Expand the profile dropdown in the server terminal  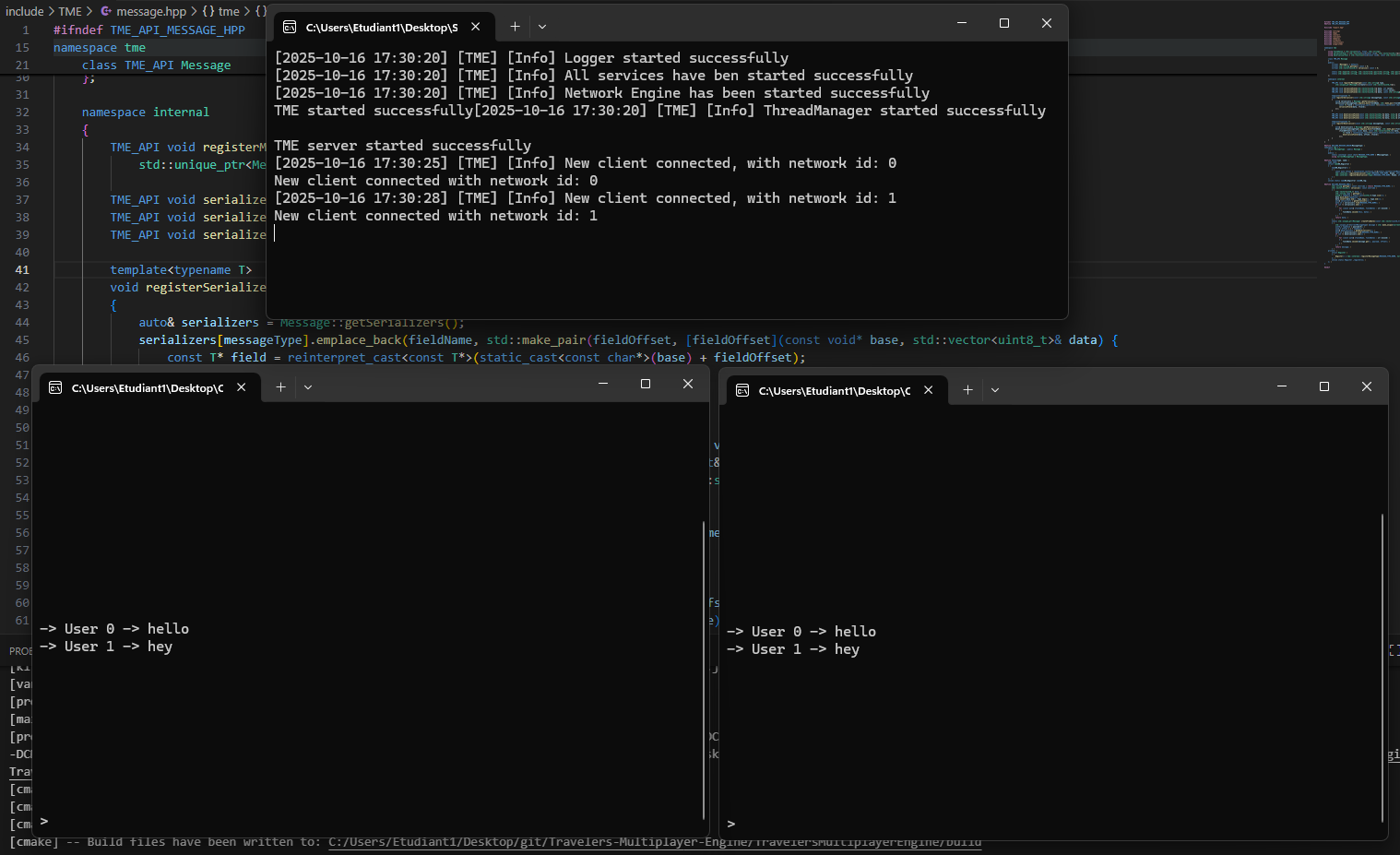[542, 27]
